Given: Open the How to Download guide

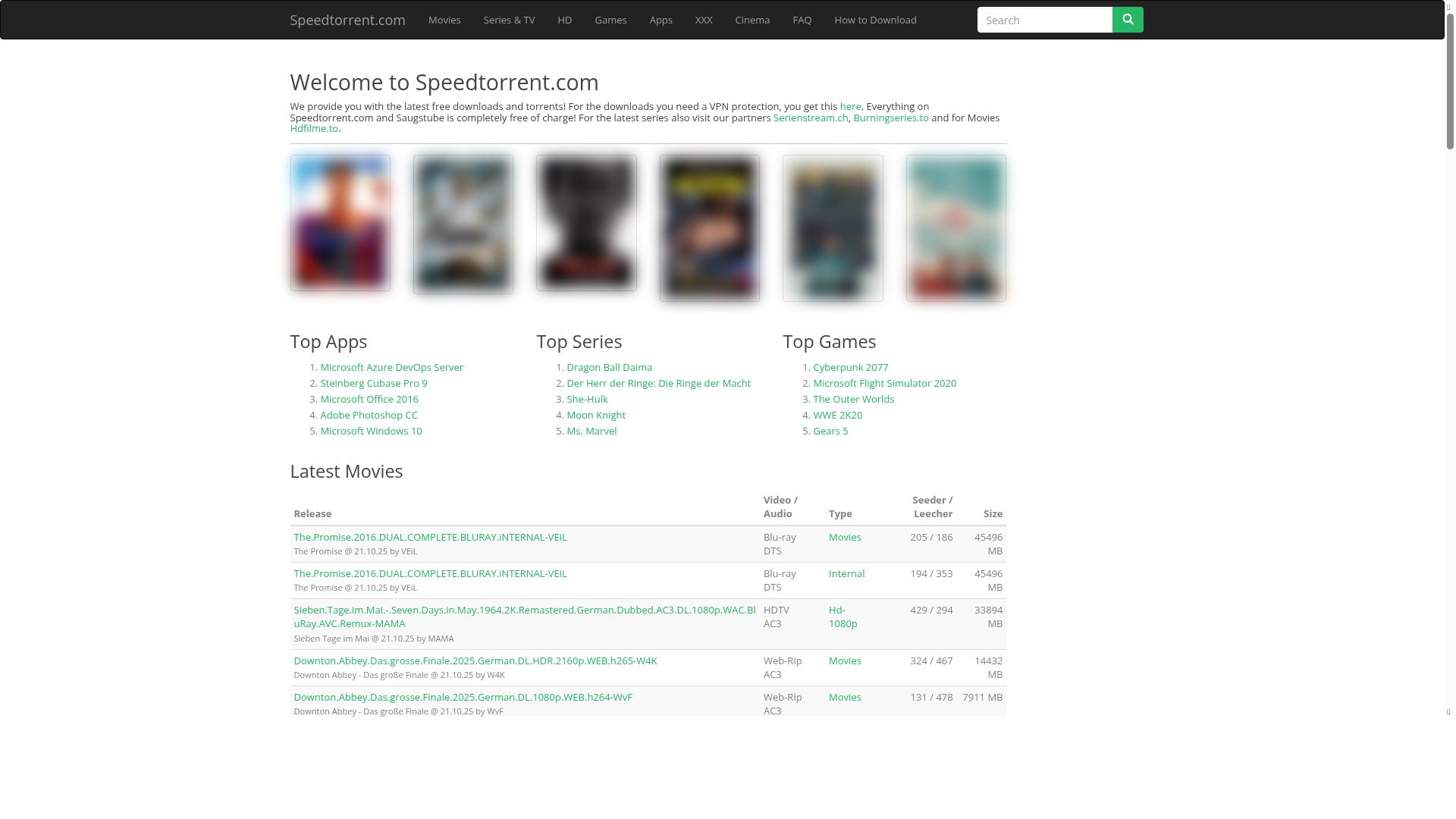Looking at the screenshot, I should [x=875, y=20].
